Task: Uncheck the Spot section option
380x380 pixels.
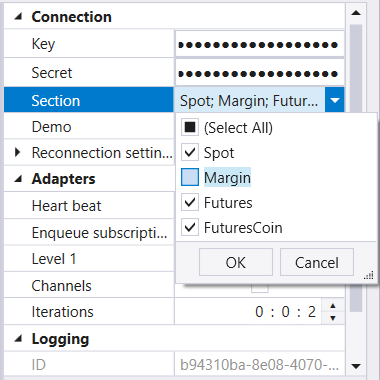Action: [x=190, y=152]
